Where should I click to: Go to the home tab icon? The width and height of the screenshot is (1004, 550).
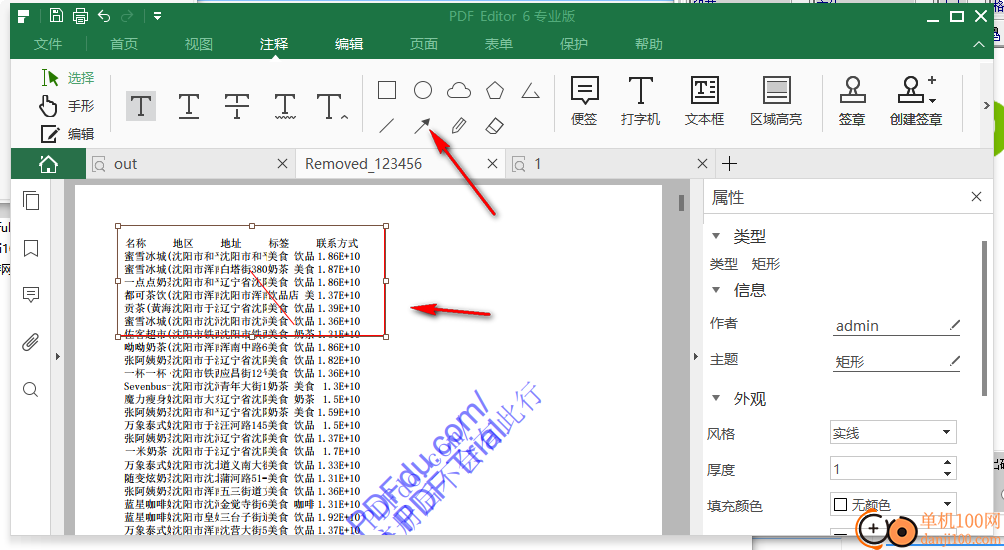48,164
